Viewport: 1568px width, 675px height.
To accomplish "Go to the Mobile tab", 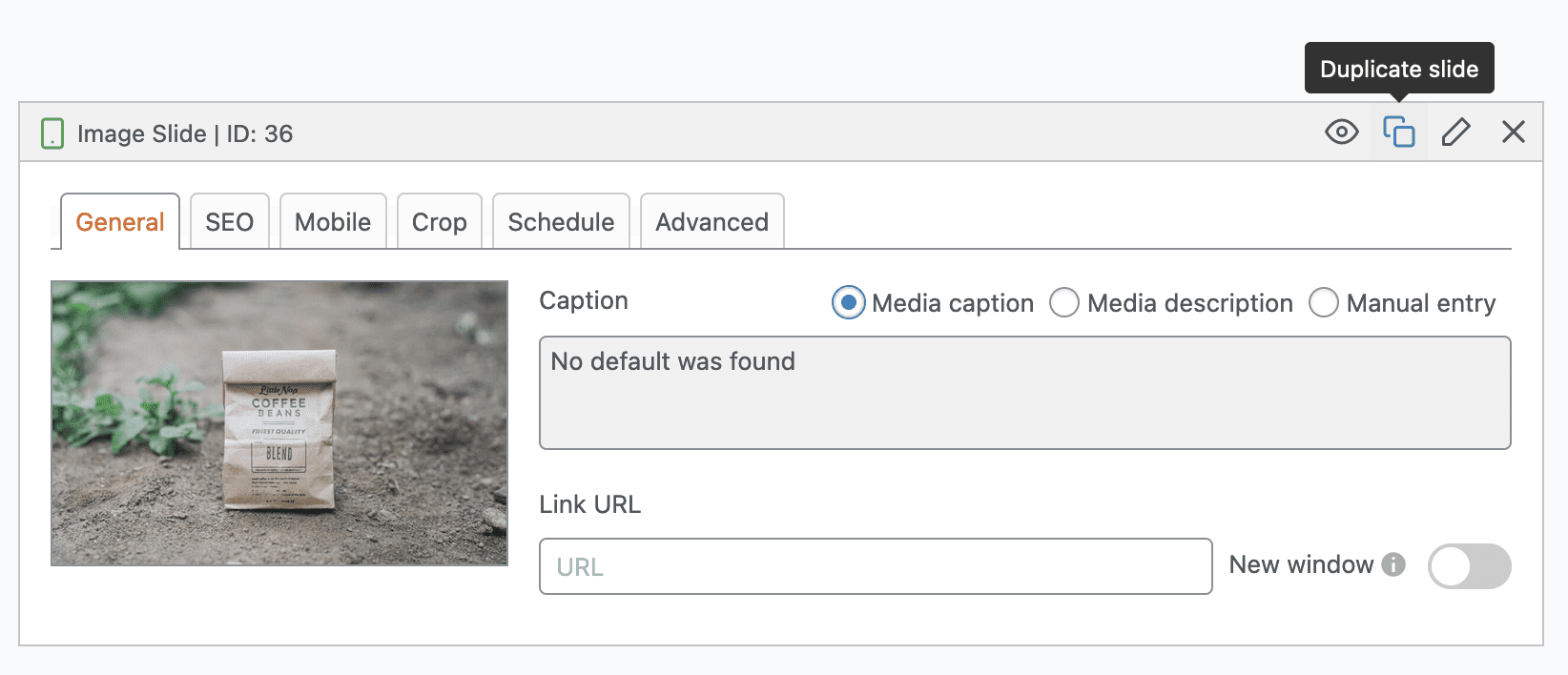I will (x=333, y=222).
